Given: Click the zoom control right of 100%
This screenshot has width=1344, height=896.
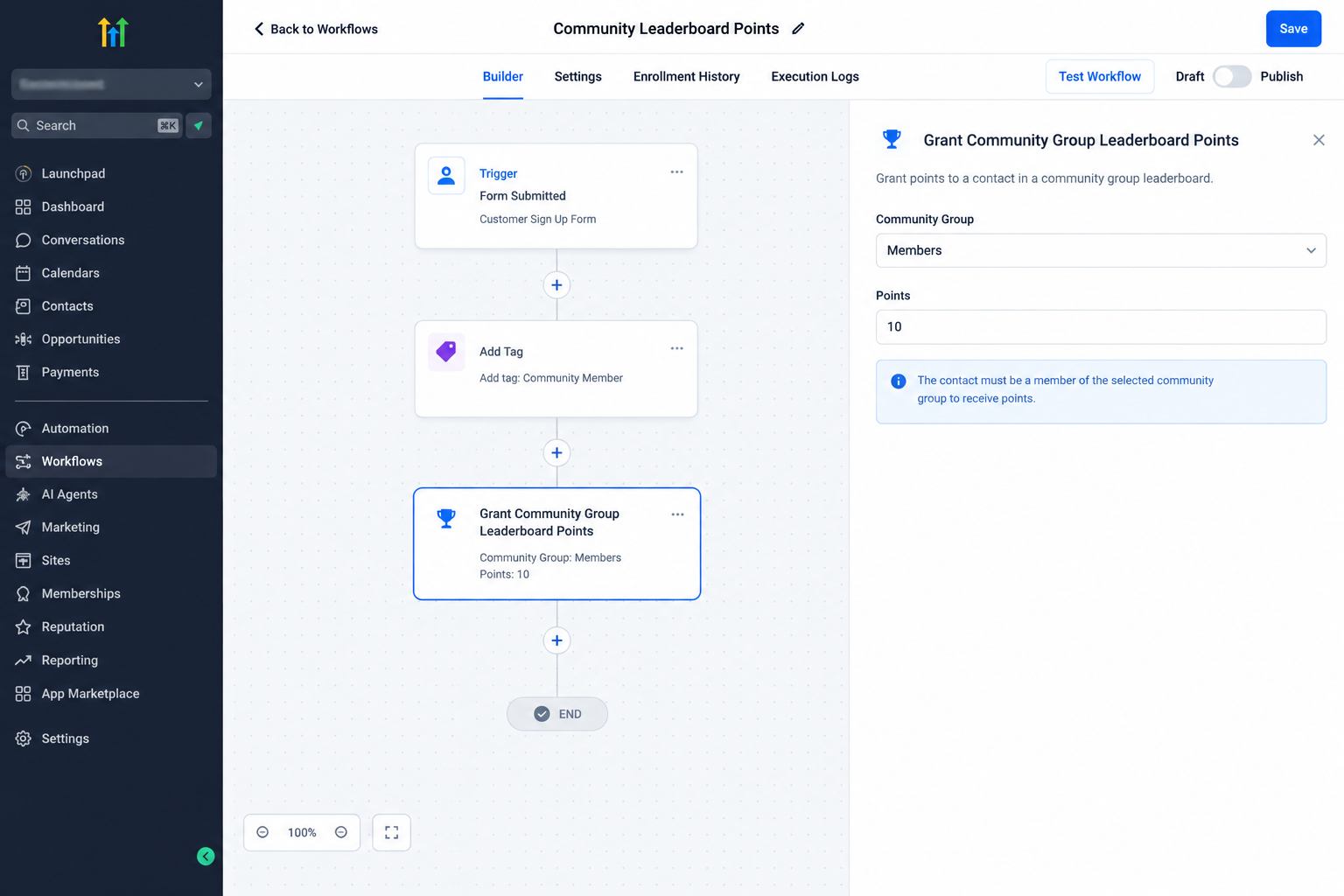Looking at the screenshot, I should [341, 832].
